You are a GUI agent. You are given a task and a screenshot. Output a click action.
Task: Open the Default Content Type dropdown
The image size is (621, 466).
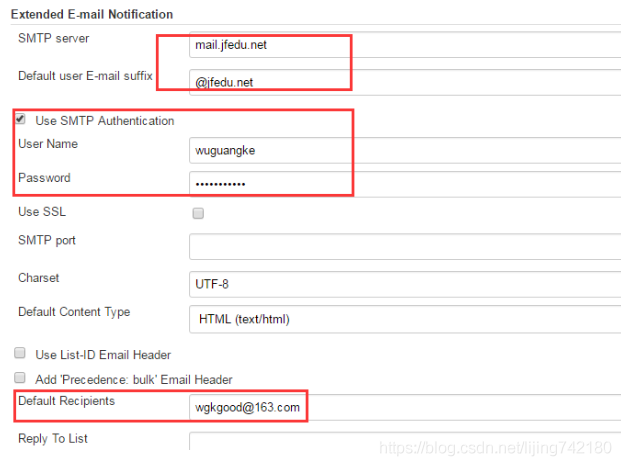pyautogui.click(x=400, y=319)
